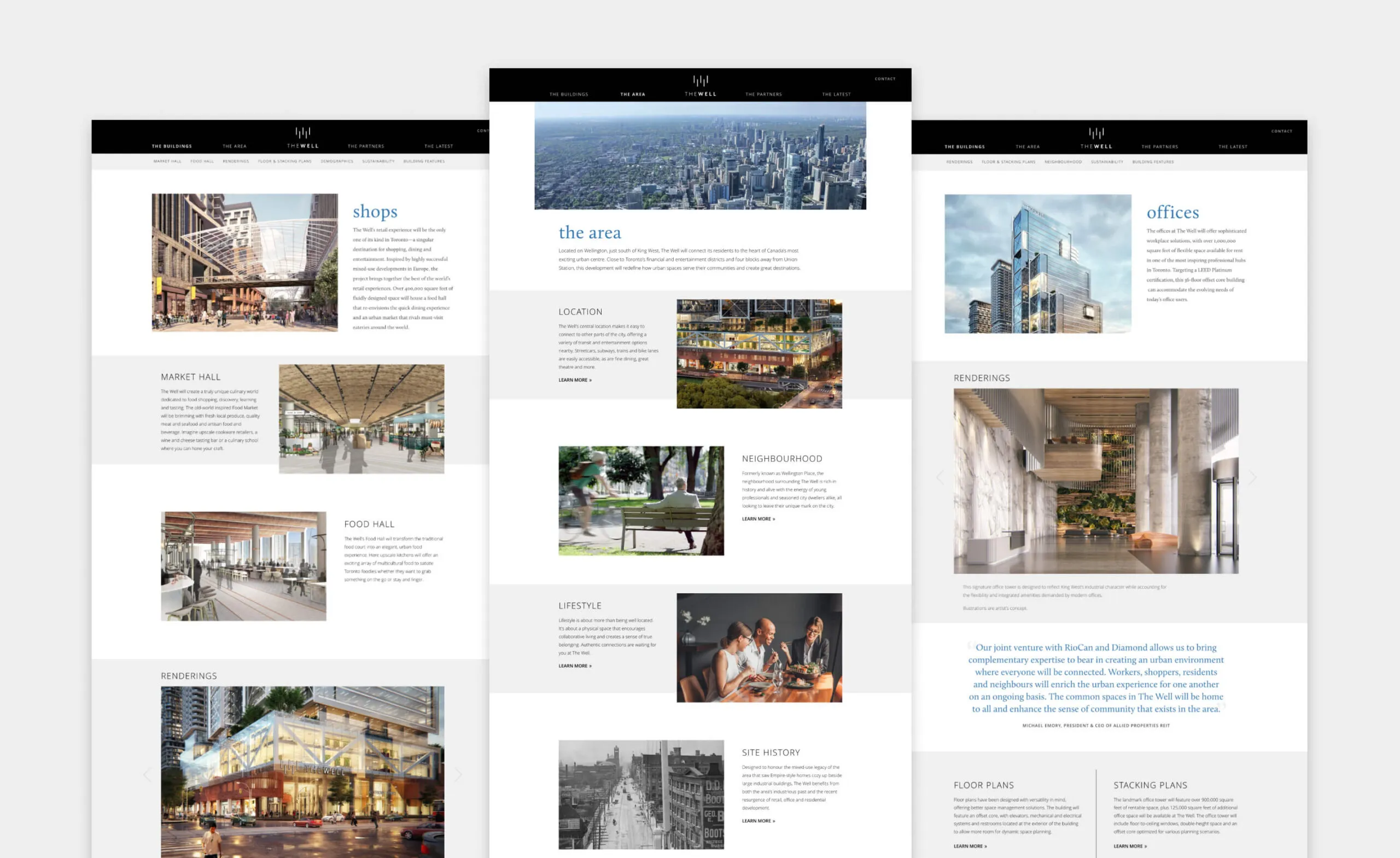Go to previous rendering on the shops page

pyautogui.click(x=147, y=774)
